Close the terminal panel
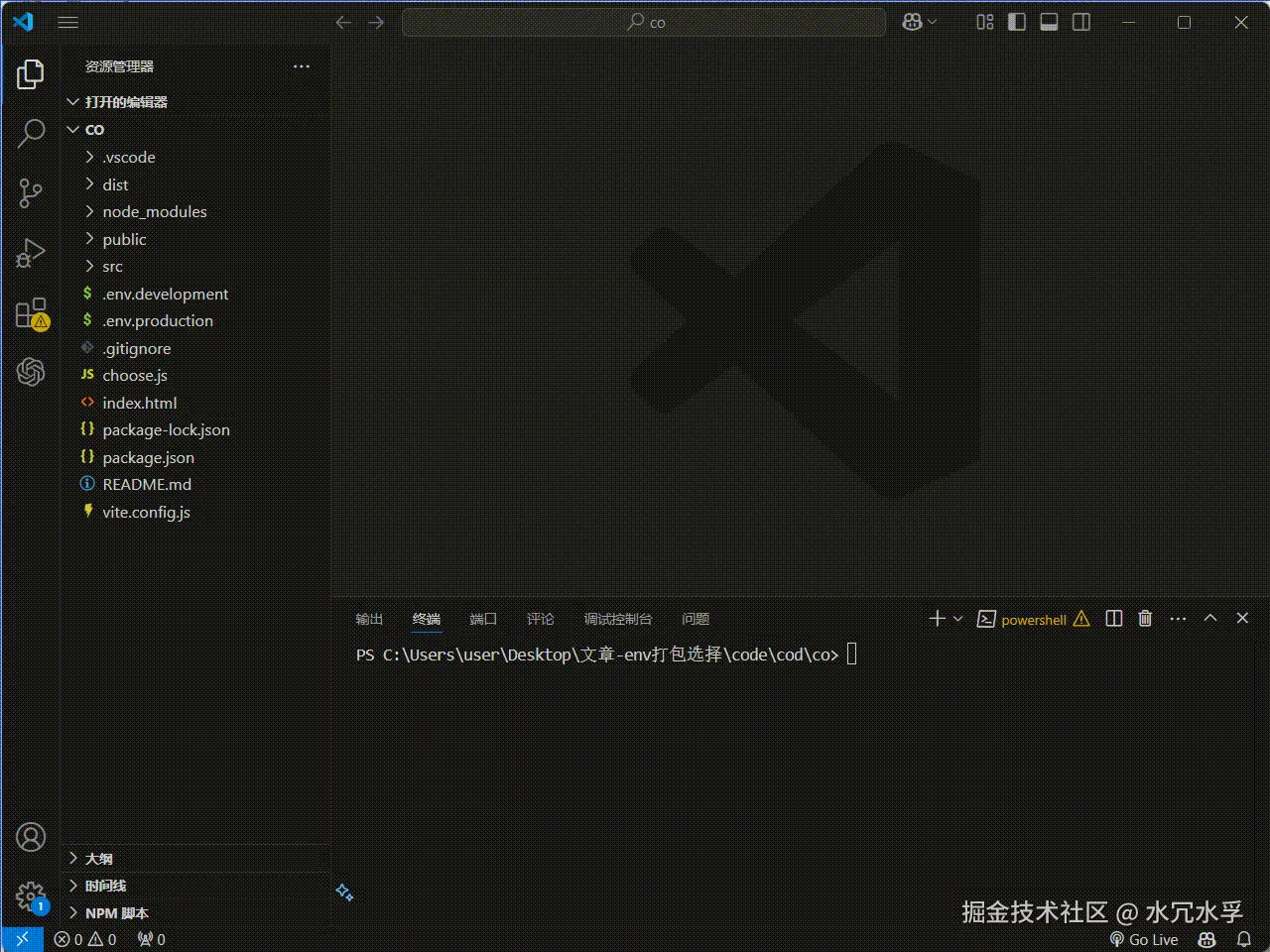1270x952 pixels. [x=1242, y=618]
